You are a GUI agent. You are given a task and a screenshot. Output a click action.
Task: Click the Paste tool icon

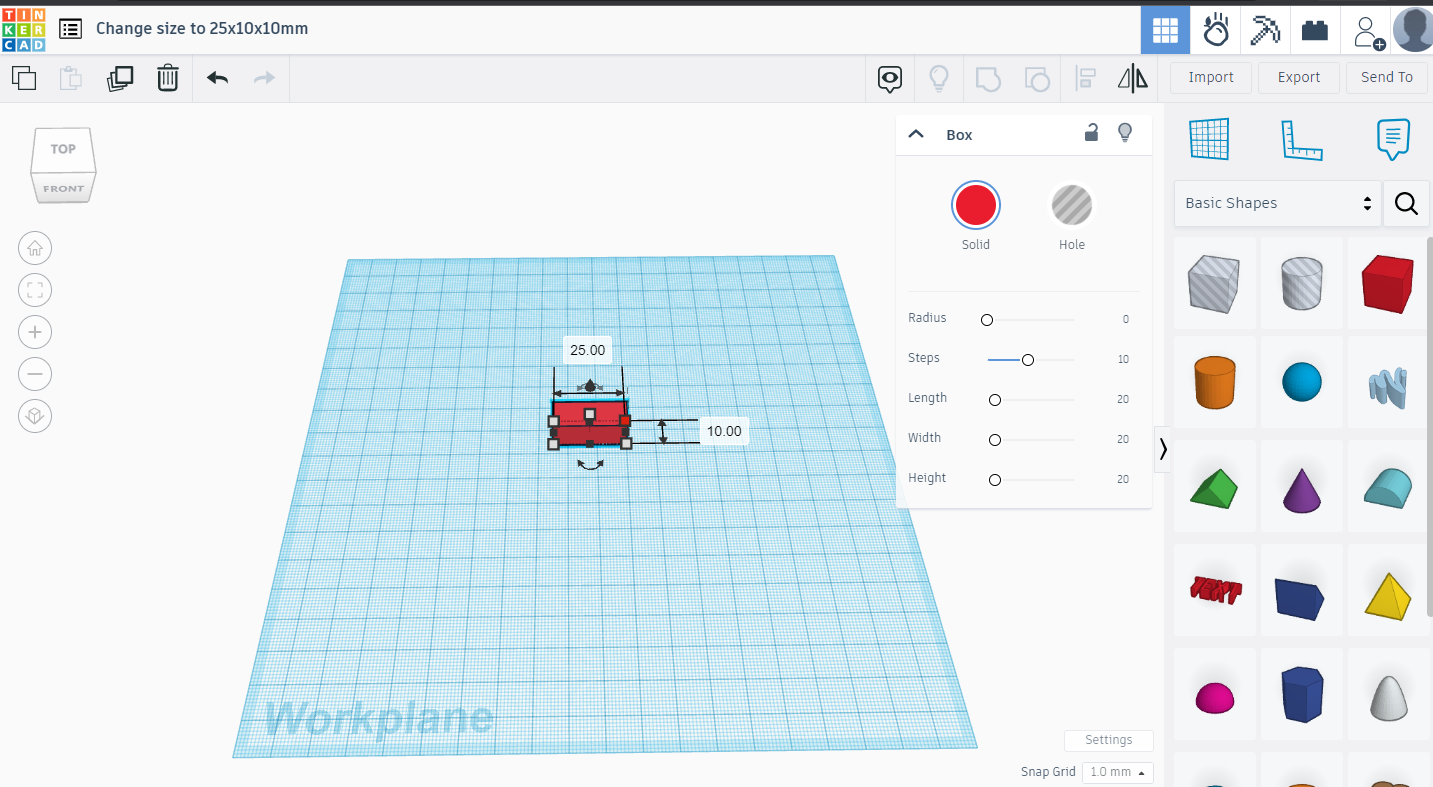click(x=71, y=78)
